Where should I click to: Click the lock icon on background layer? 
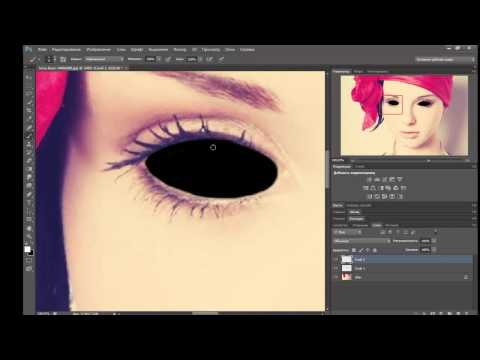click(466, 277)
